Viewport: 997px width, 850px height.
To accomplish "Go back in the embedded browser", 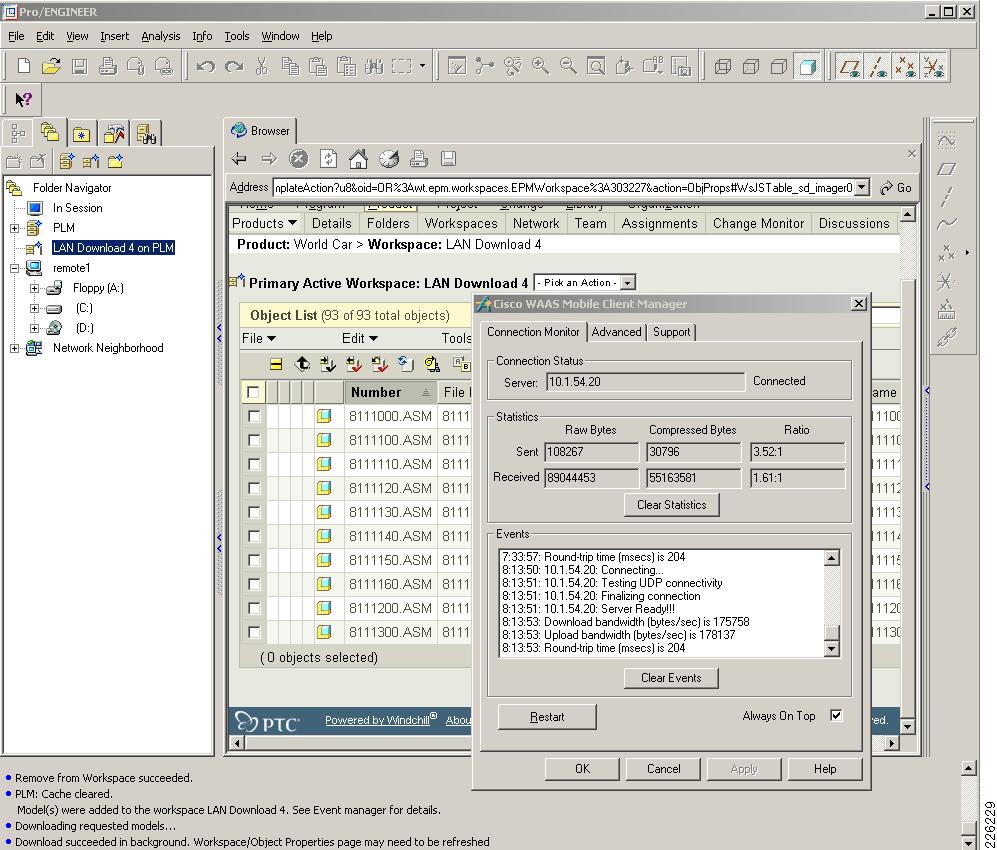I will 239,158.
